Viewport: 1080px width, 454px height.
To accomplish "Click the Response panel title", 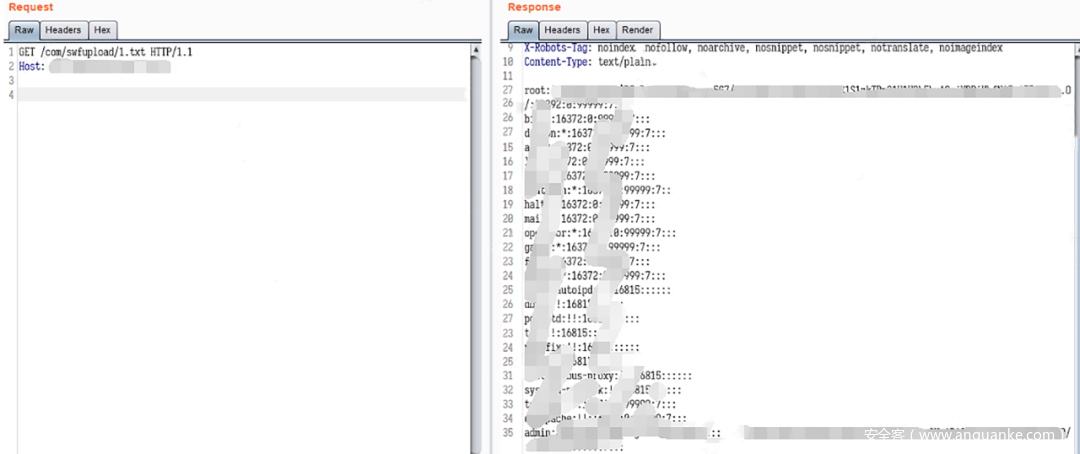I will point(534,7).
